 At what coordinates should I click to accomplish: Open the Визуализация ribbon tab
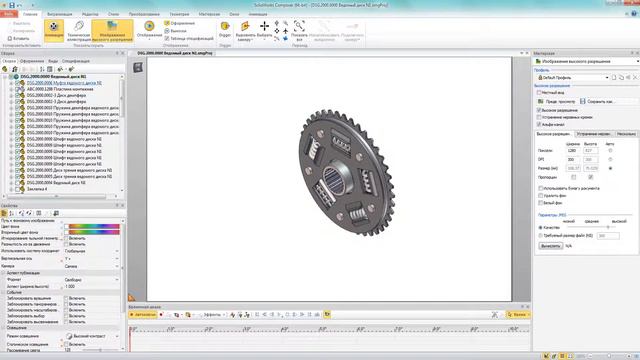pos(60,14)
